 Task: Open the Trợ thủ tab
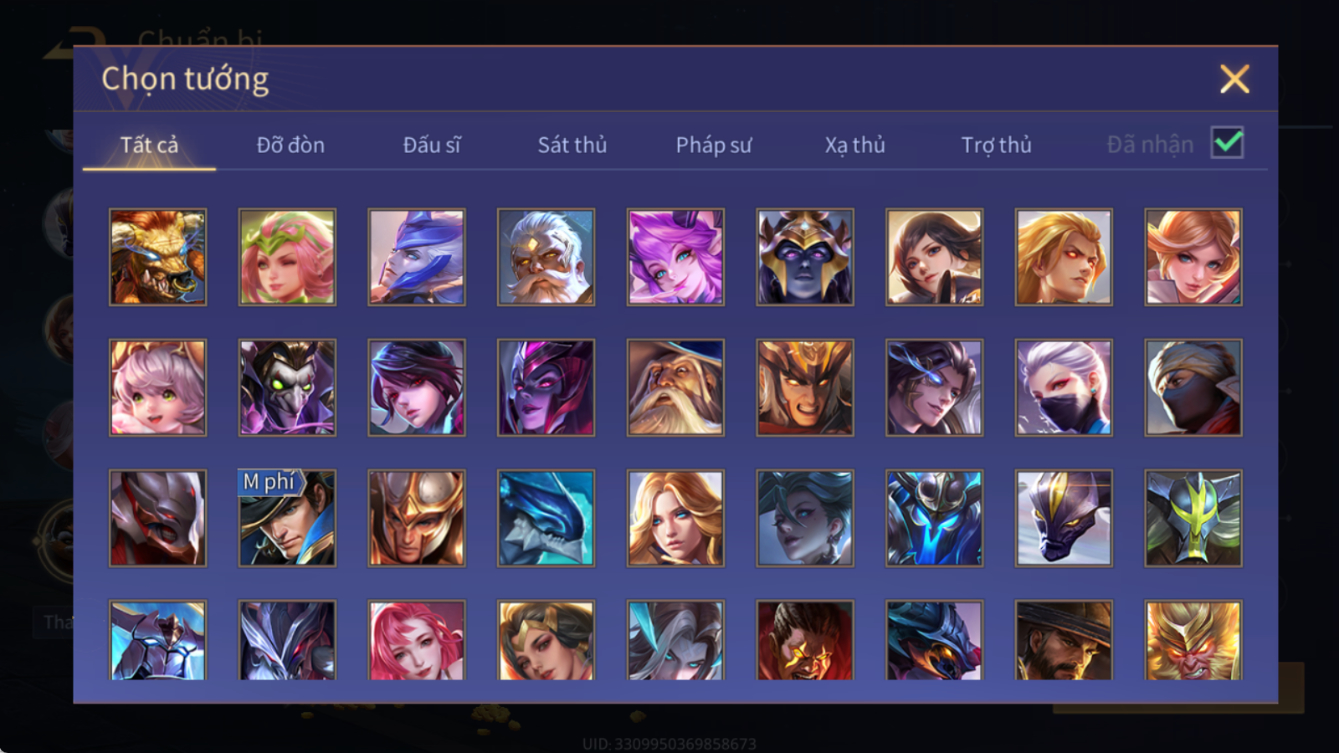996,145
